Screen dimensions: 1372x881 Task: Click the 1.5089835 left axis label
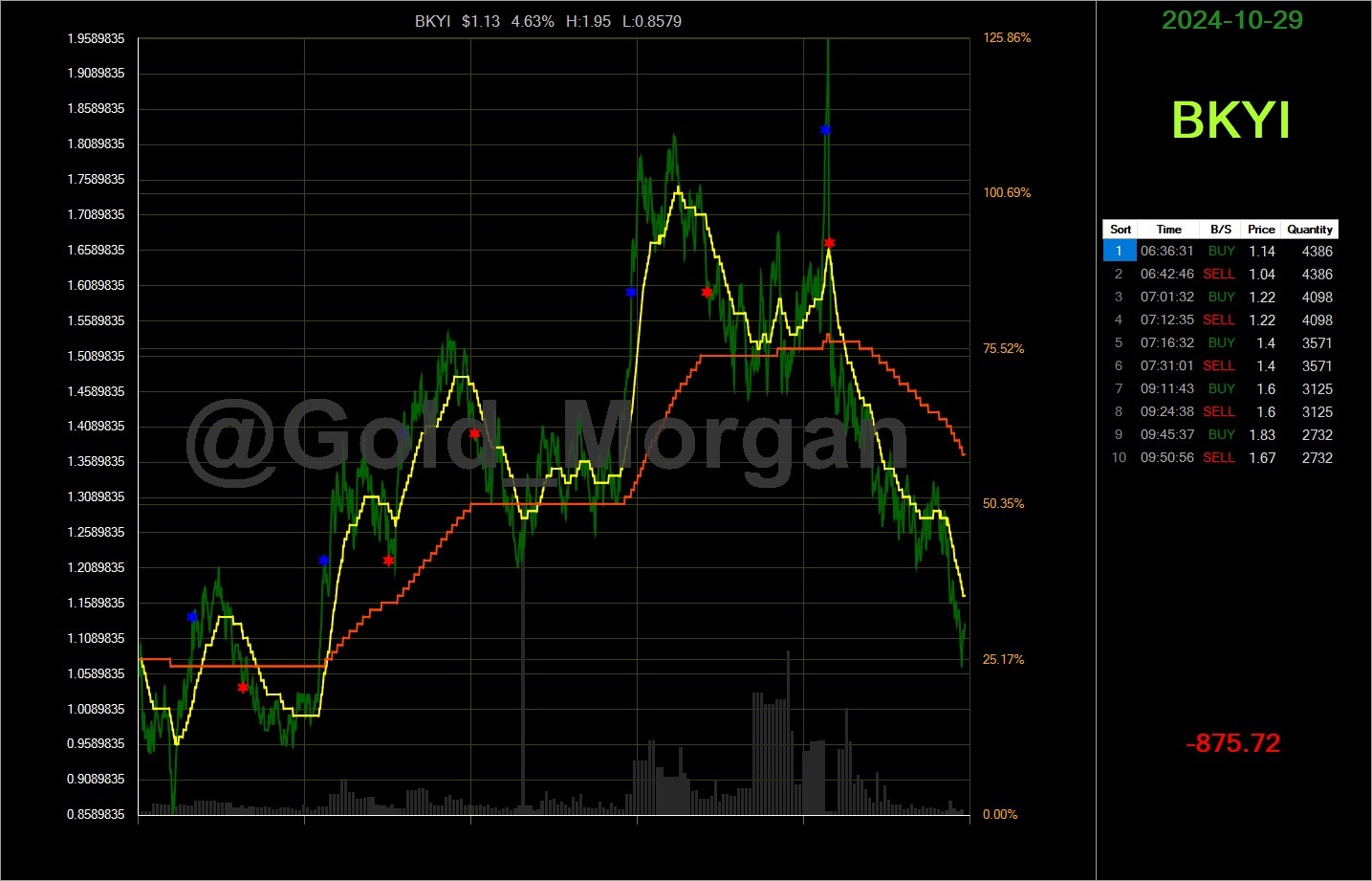click(96, 356)
